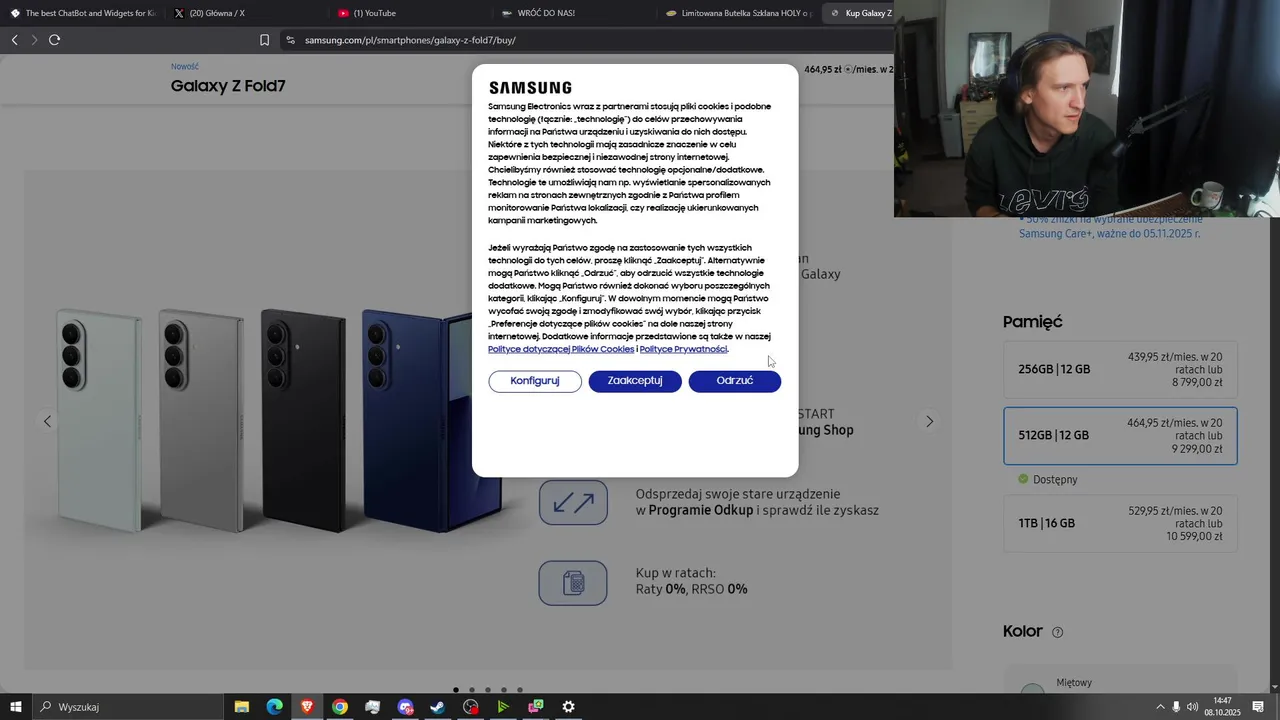Go back with the browser back arrow
The height and width of the screenshot is (720, 1280).
[15, 40]
